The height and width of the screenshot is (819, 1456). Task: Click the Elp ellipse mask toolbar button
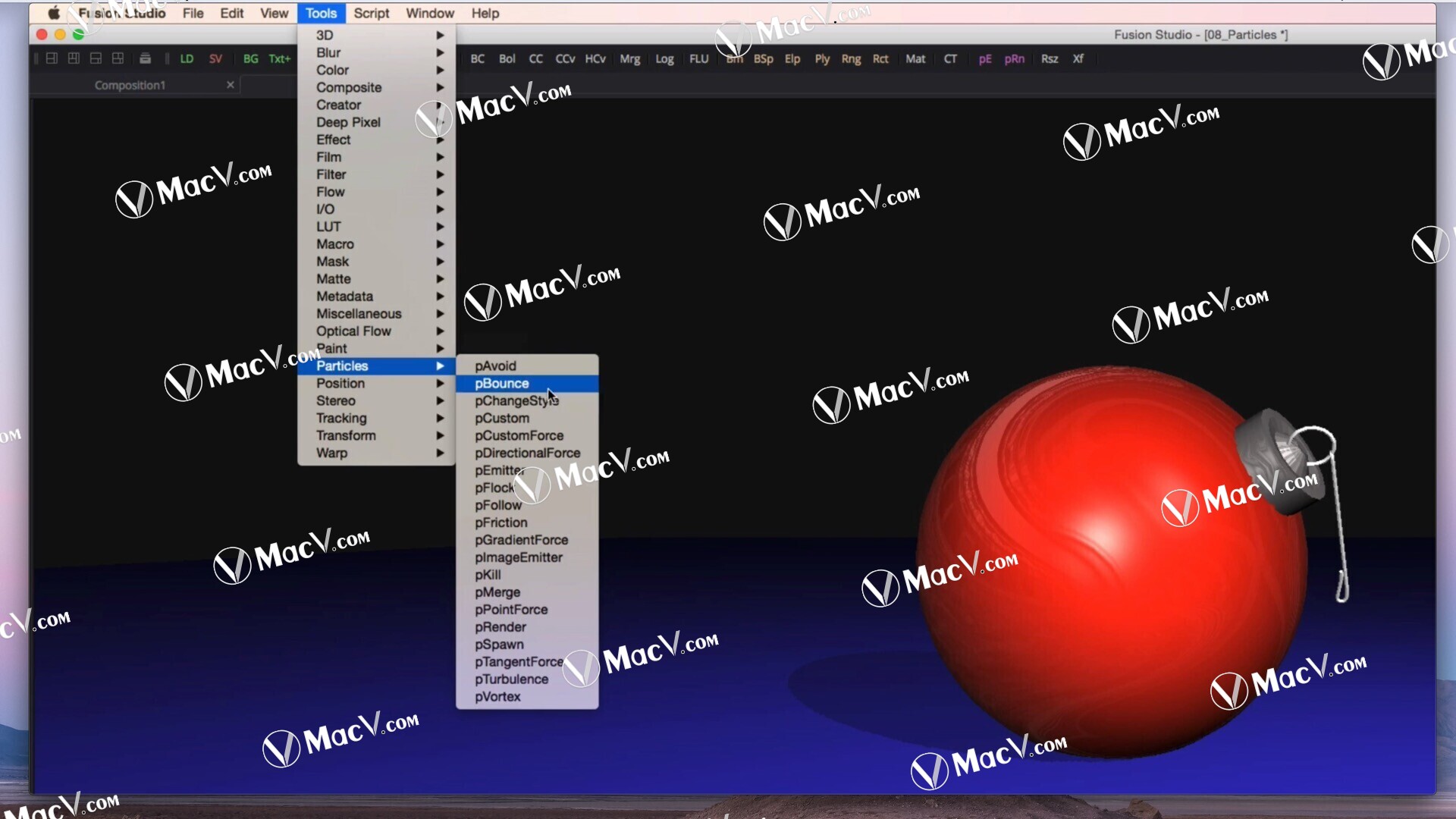[x=792, y=59]
